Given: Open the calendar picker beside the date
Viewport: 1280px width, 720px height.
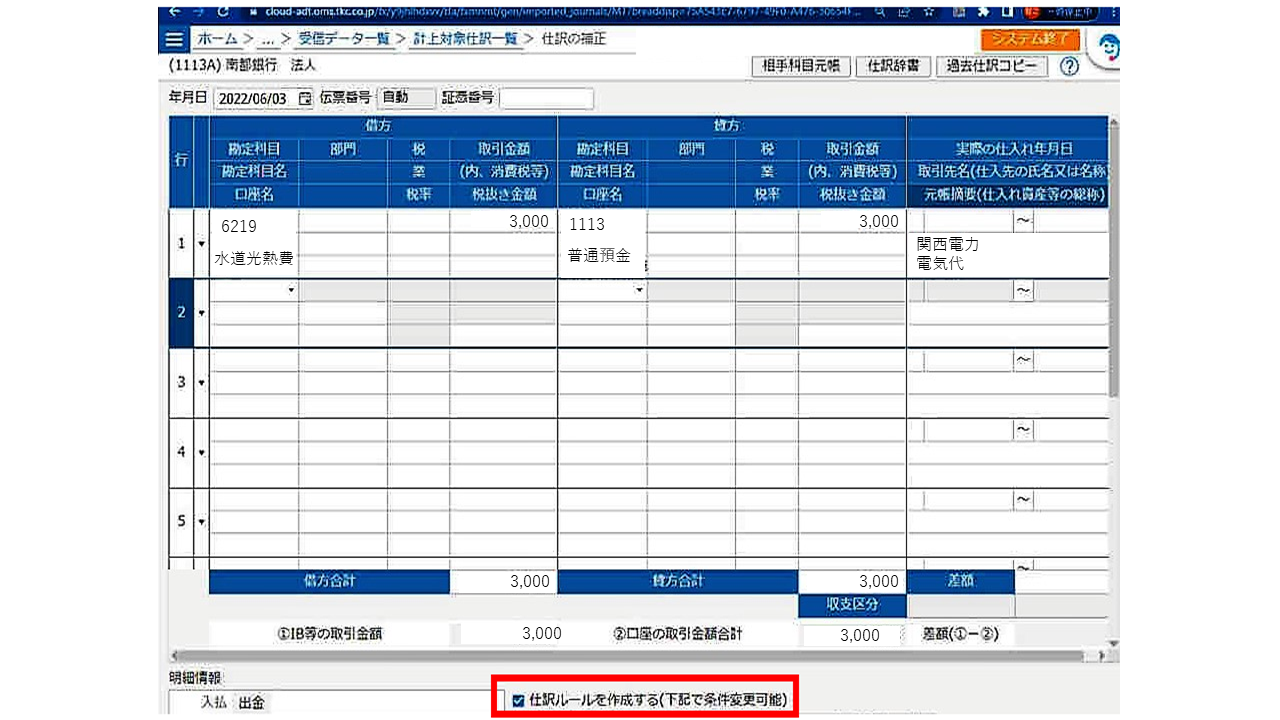Looking at the screenshot, I should 305,98.
